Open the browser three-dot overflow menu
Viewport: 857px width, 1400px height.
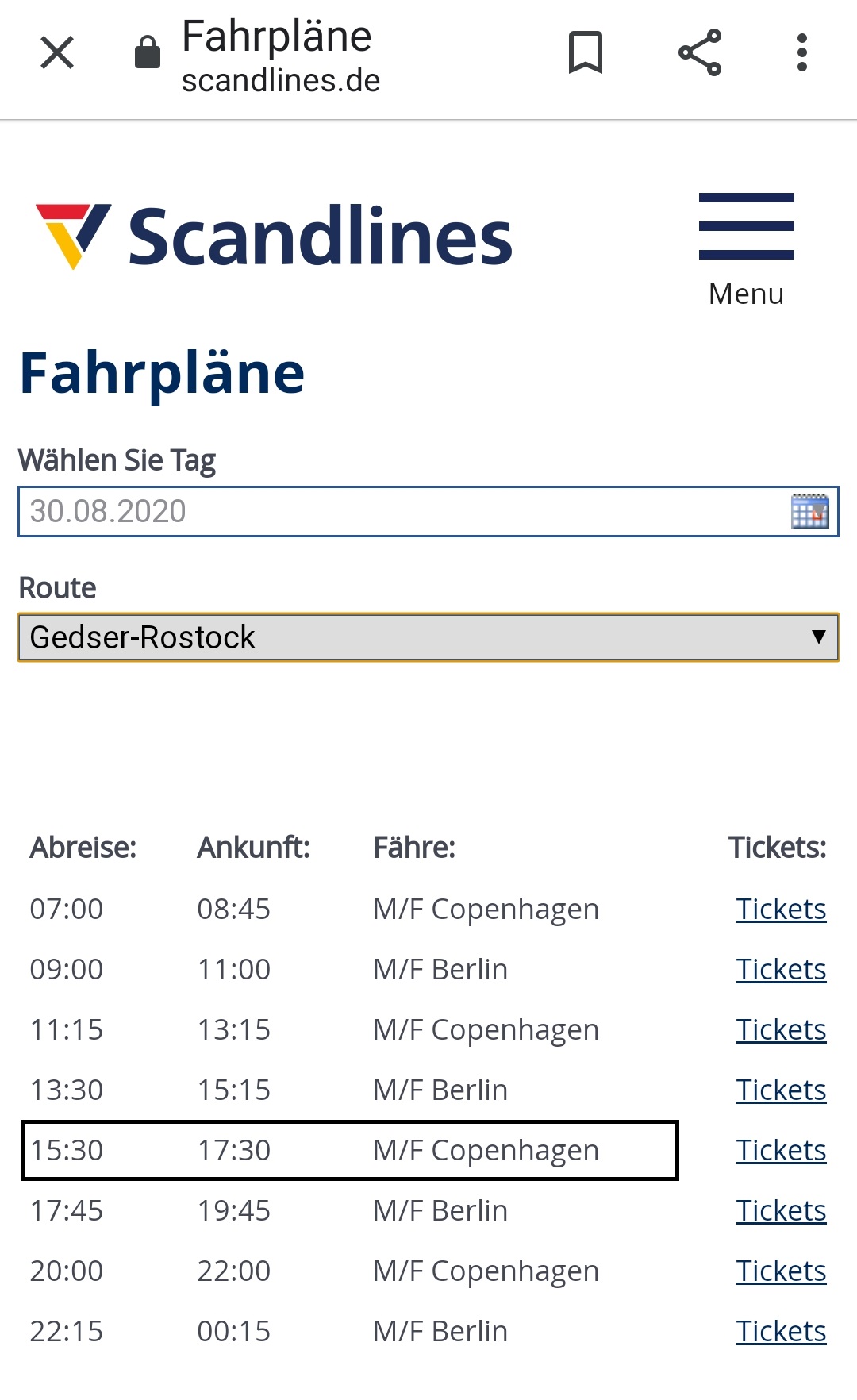pyautogui.click(x=802, y=53)
